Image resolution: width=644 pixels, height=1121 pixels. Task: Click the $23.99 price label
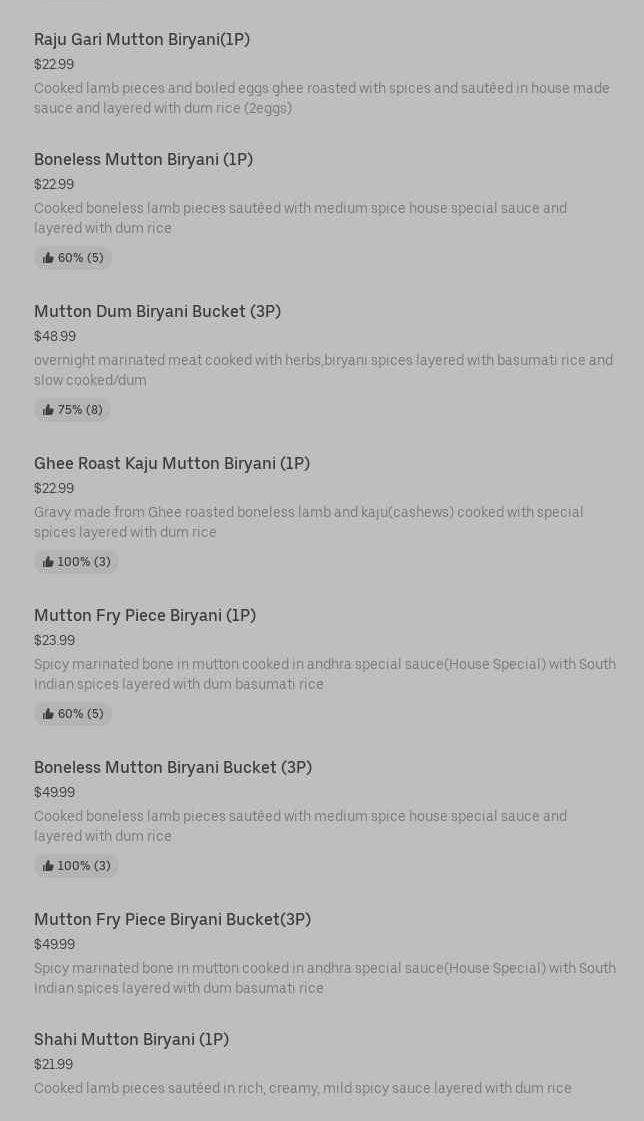click(54, 640)
